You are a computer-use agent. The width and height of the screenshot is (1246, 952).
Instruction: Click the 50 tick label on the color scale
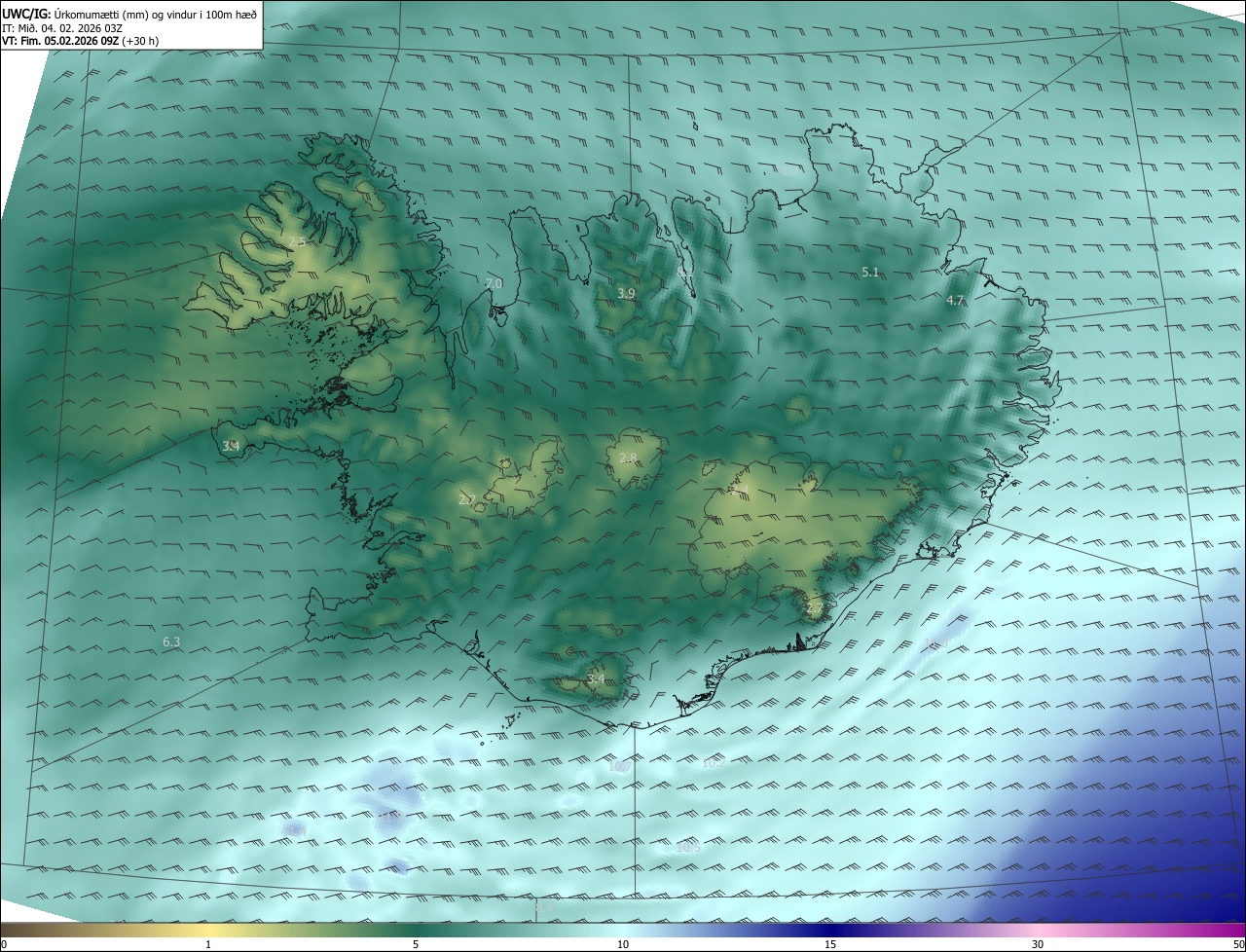[x=1238, y=944]
